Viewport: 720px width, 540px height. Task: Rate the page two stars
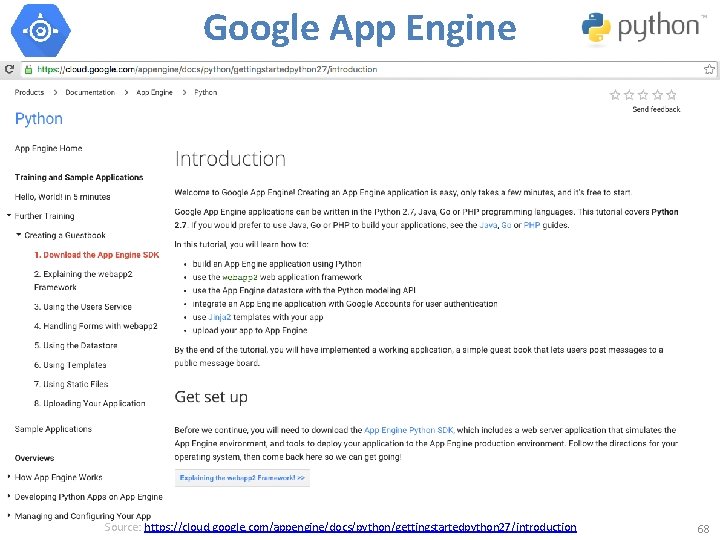629,95
